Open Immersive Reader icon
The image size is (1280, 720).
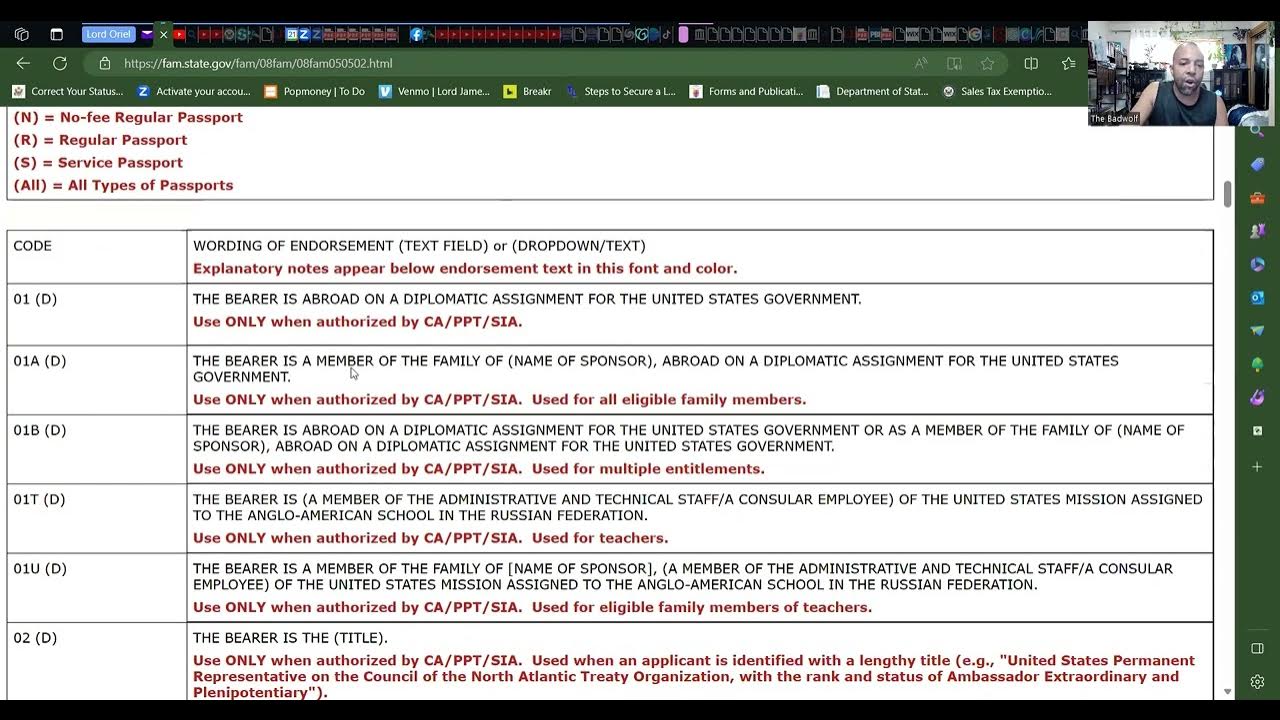[954, 63]
